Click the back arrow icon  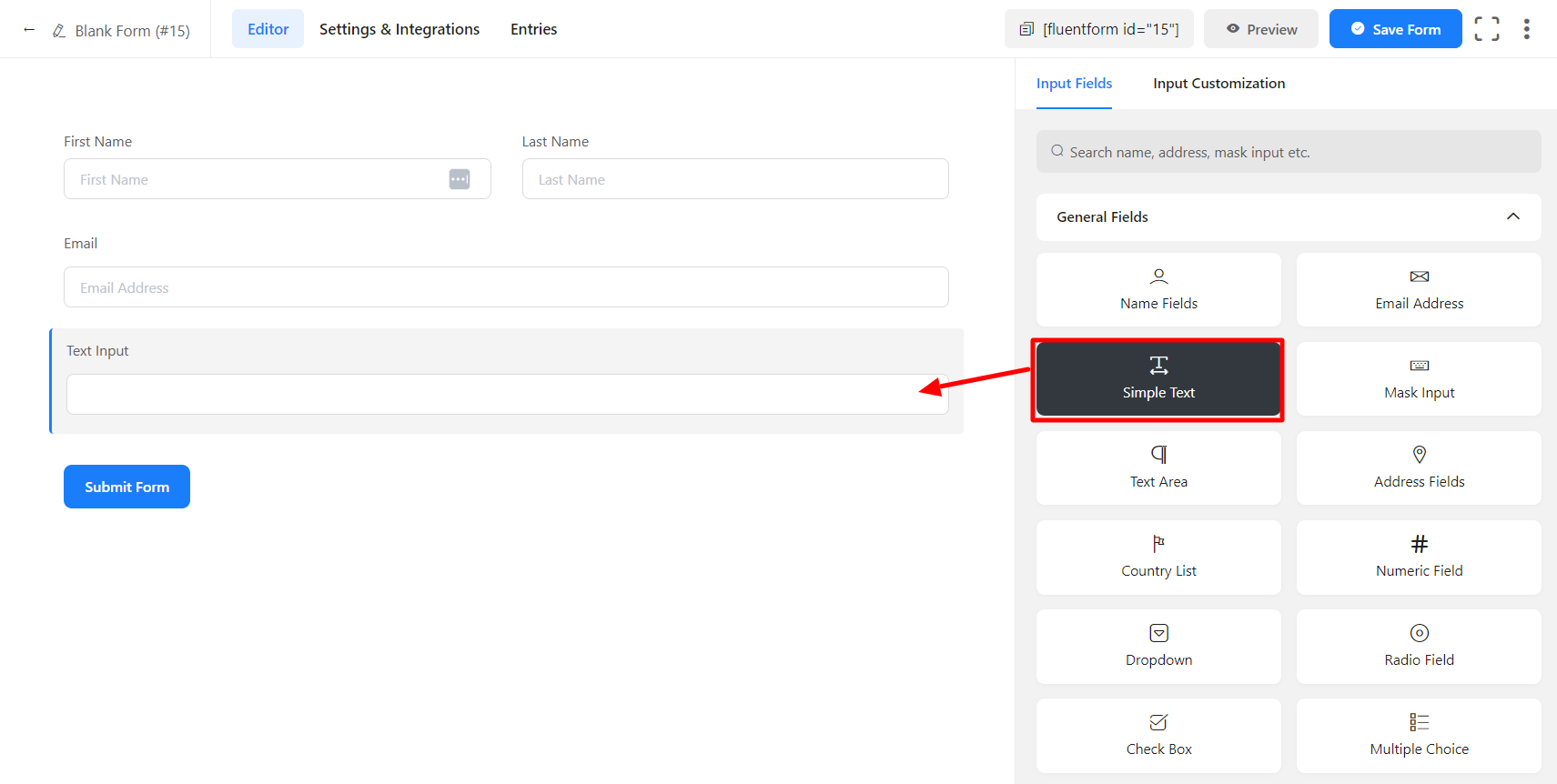(x=29, y=30)
